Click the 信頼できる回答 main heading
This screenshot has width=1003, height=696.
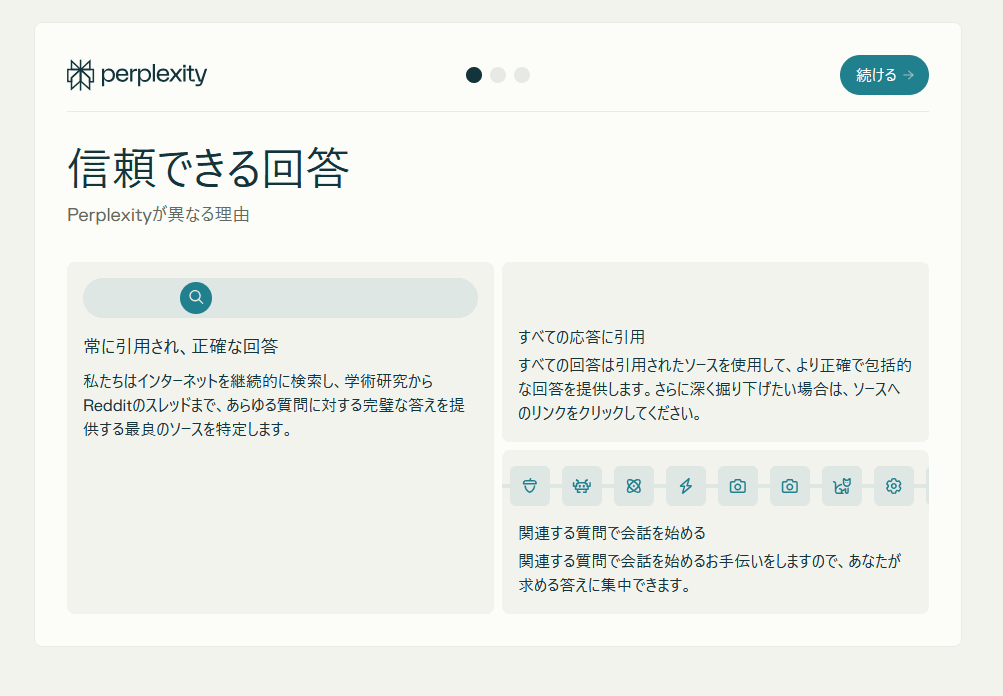tap(209, 169)
